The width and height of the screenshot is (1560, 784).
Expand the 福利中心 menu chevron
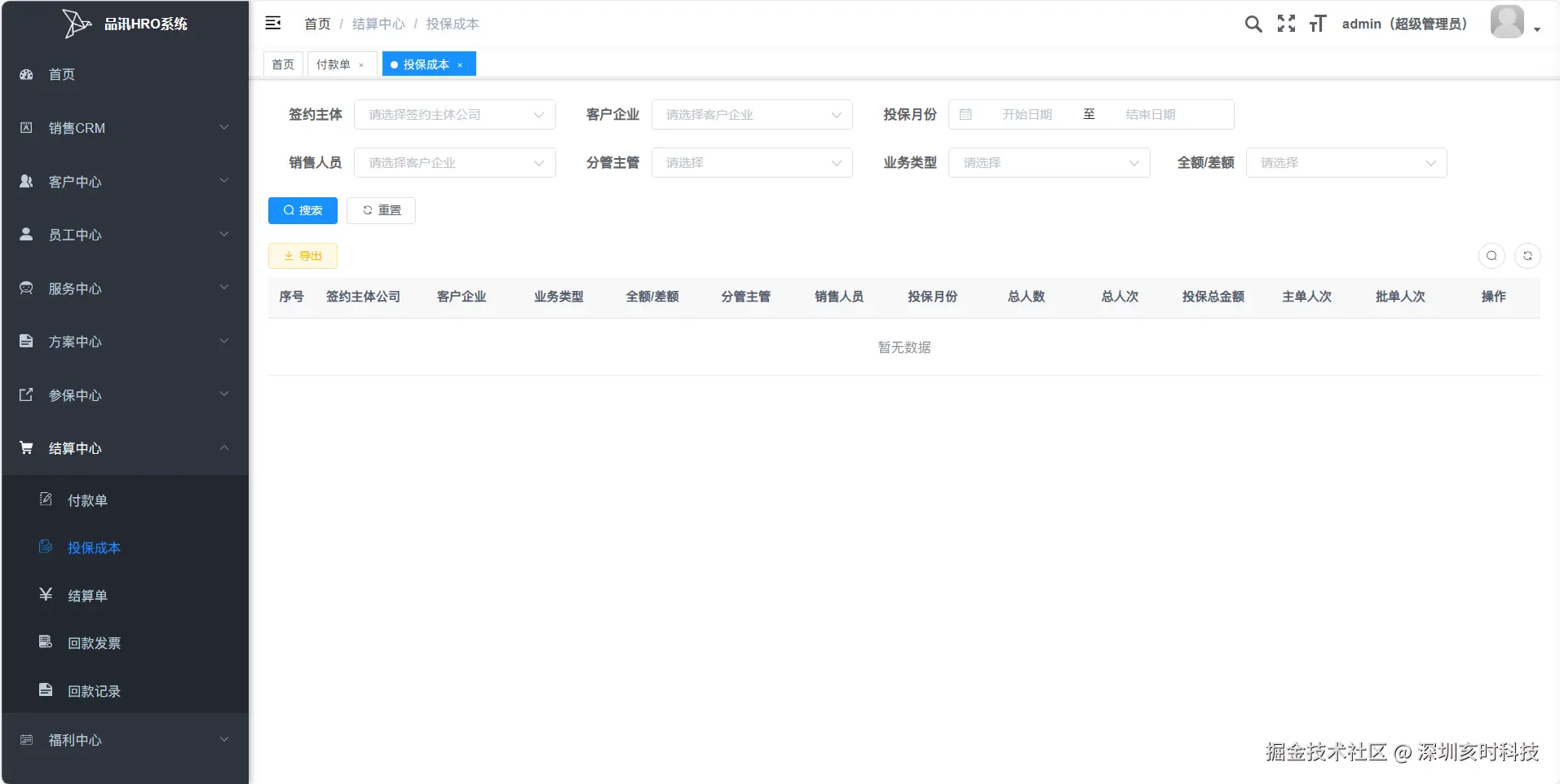pos(224,740)
